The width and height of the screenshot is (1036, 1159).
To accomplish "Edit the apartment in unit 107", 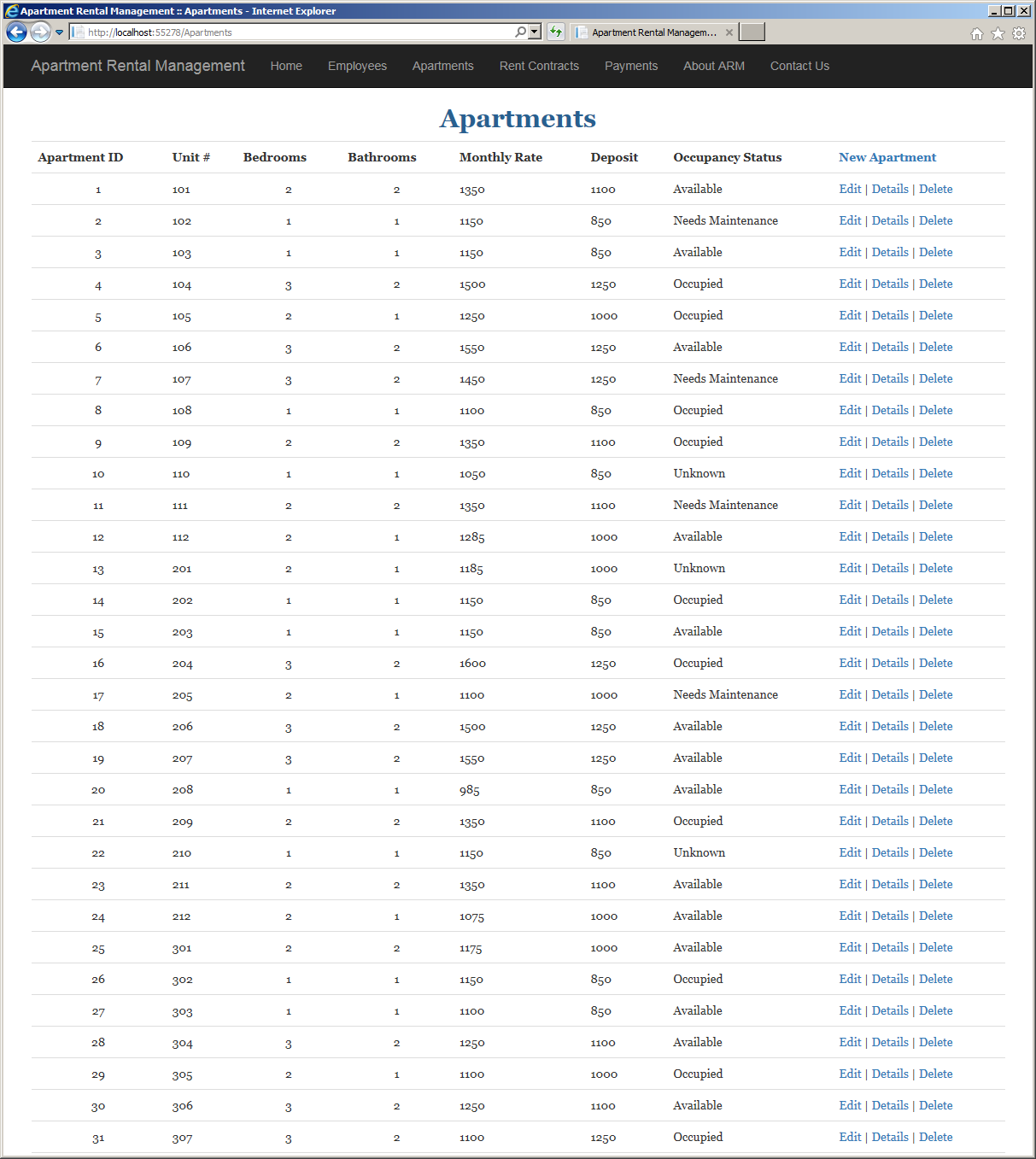I will pos(850,378).
